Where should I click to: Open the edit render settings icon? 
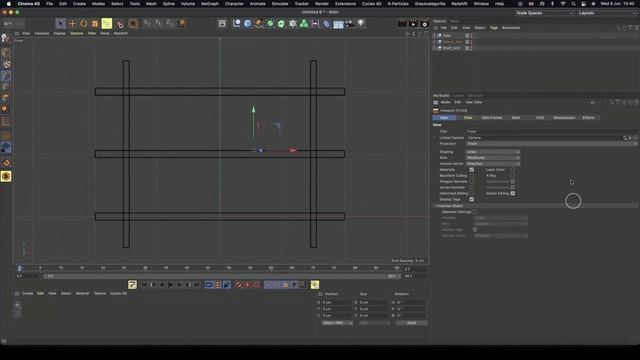[x=424, y=24]
